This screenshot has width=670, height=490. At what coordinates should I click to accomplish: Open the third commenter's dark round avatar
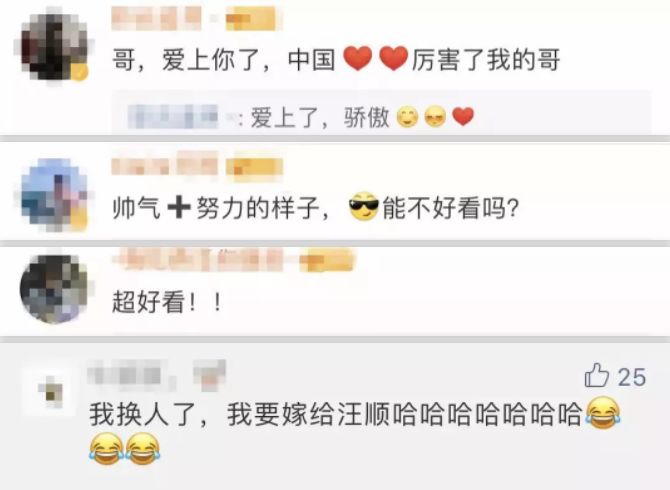pyautogui.click(x=54, y=288)
